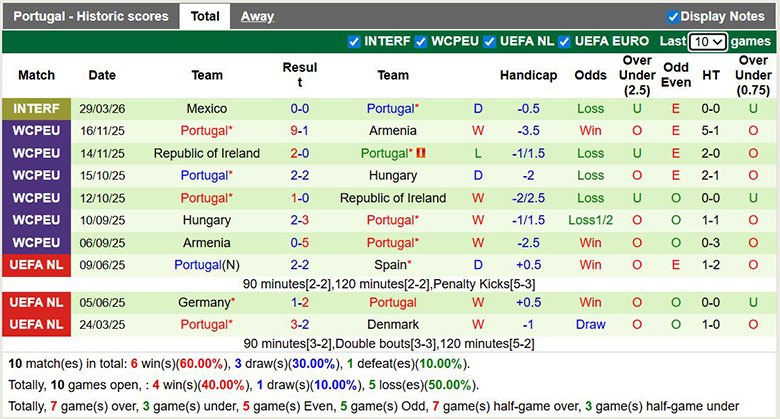Toggle the UEFA NL checkbox
780x419 pixels.
point(490,42)
